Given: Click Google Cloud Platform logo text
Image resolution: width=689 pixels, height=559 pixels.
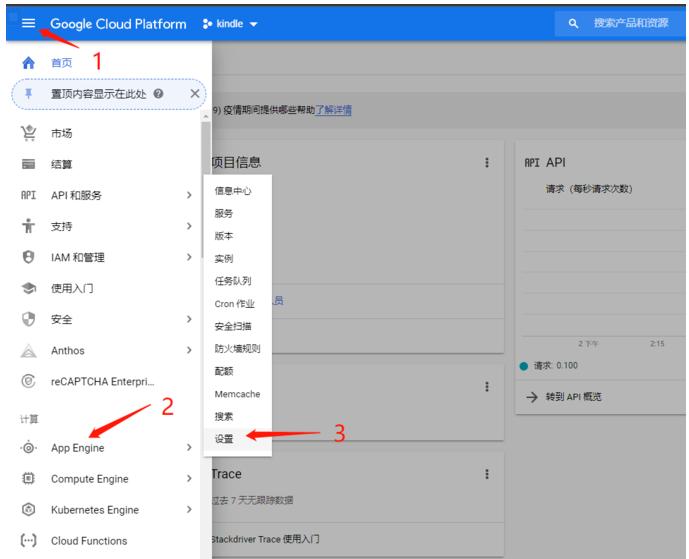Looking at the screenshot, I should 118,24.
